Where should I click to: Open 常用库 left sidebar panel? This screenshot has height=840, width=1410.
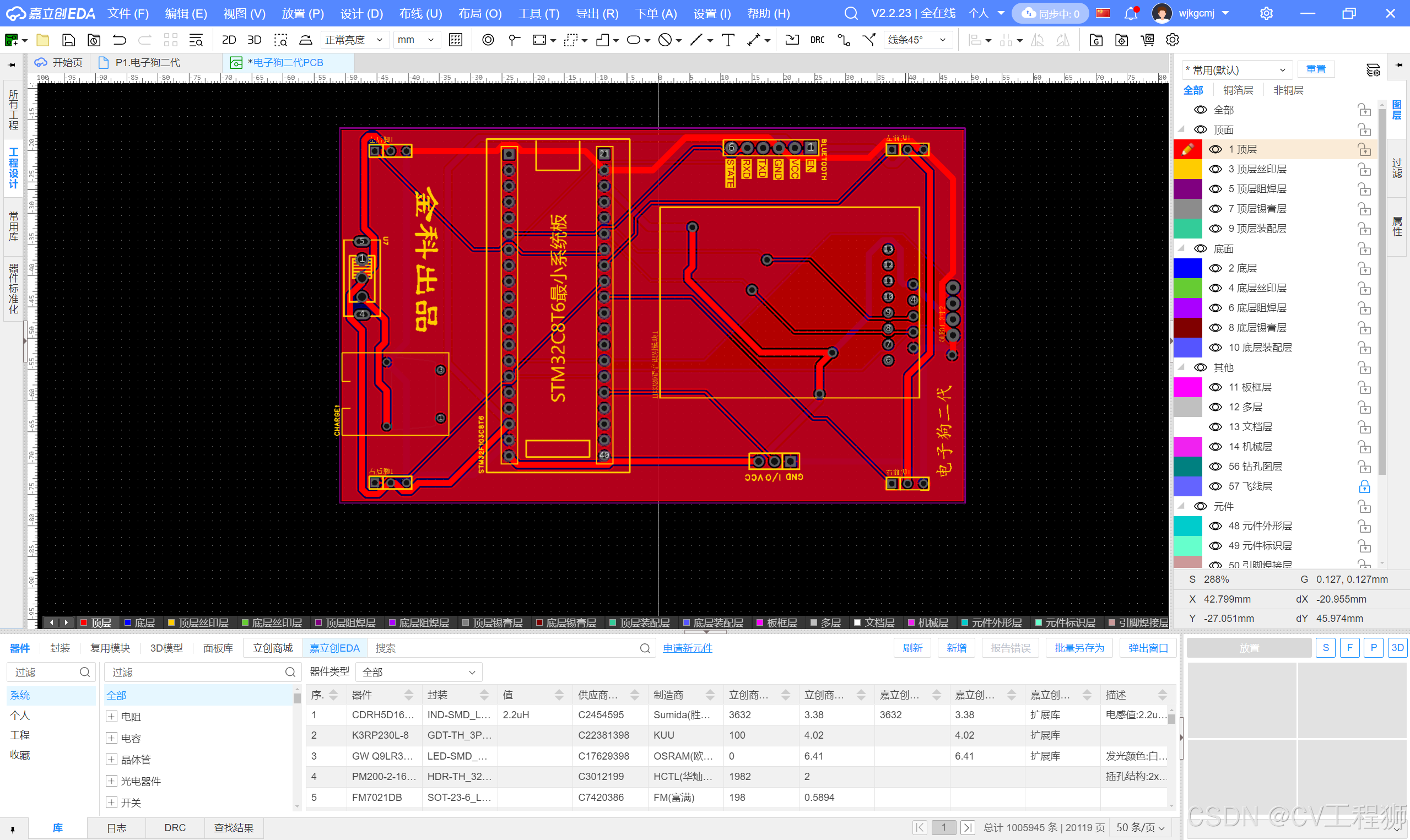14,226
